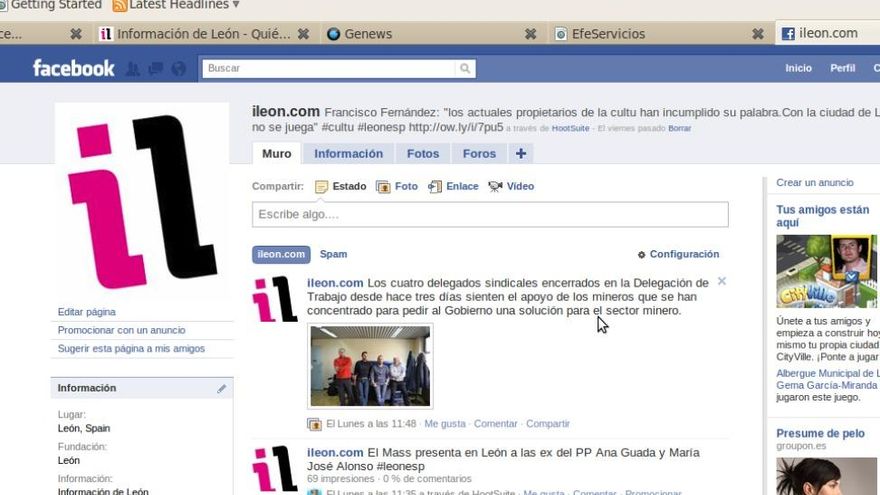The width and height of the screenshot is (880, 495).
Task: Click the CityVille ad image
Action: tap(826, 271)
